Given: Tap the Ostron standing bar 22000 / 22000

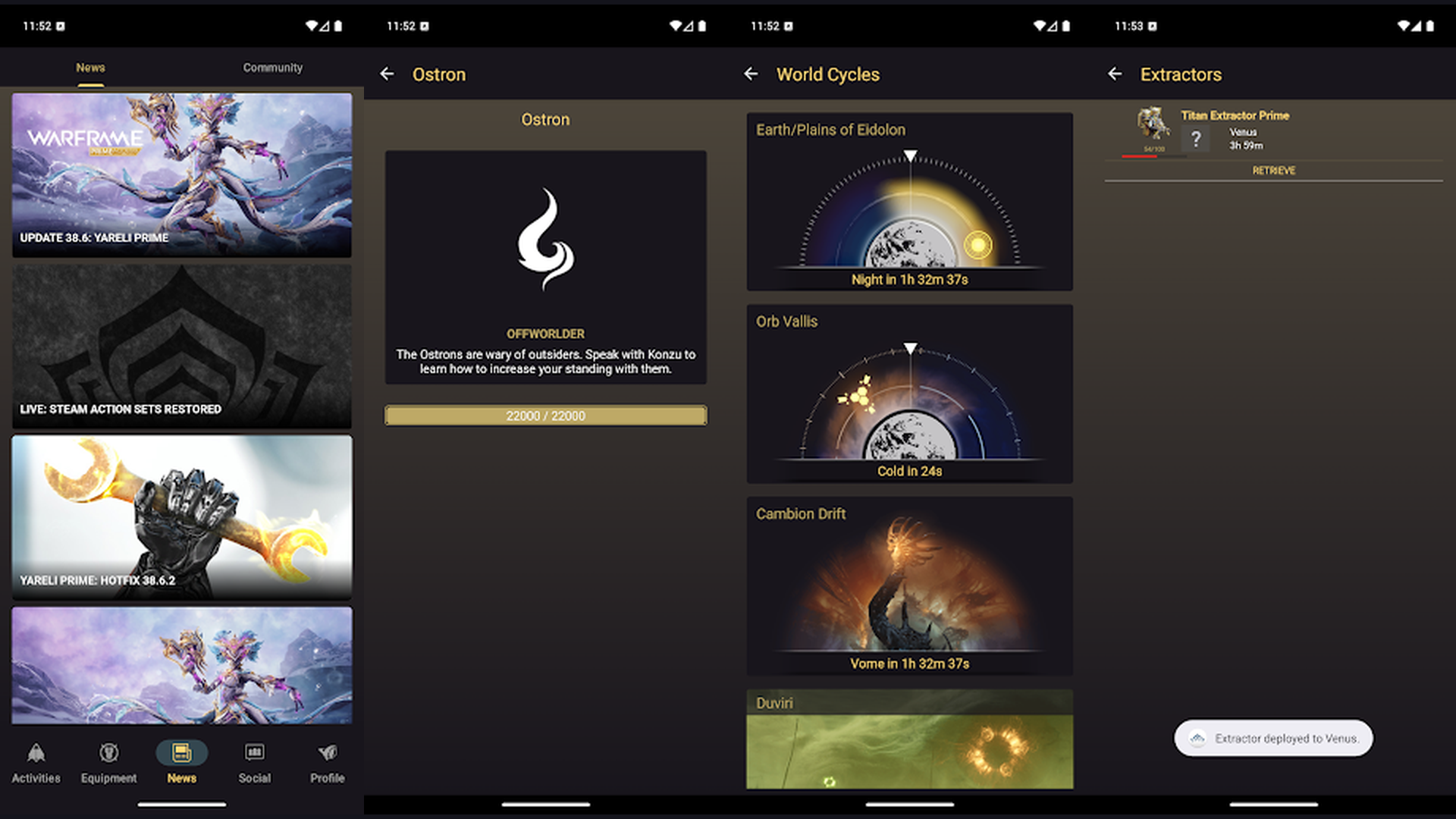Looking at the screenshot, I should click(546, 416).
